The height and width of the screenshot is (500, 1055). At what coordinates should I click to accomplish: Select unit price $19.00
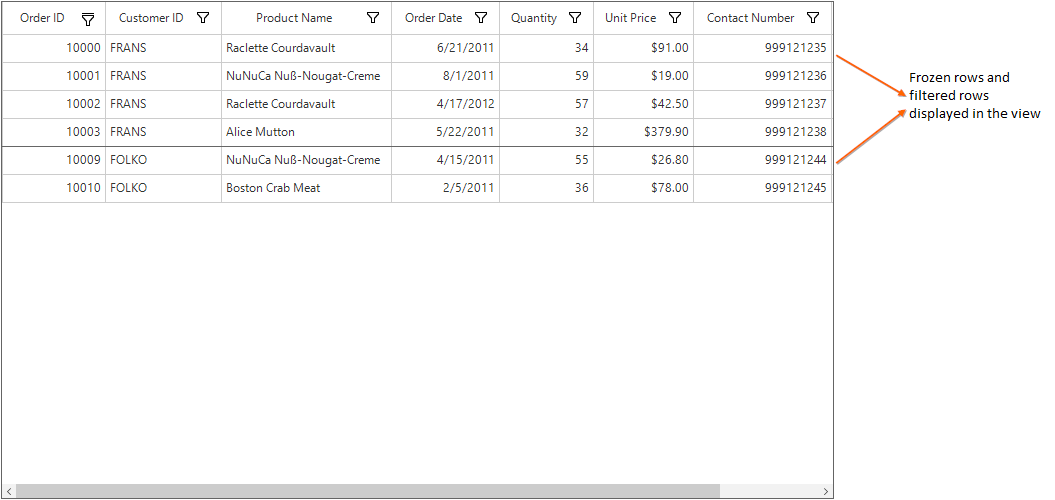(644, 77)
